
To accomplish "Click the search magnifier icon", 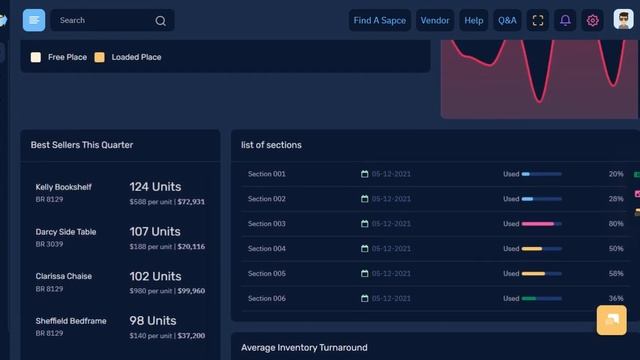I will pos(160,20).
